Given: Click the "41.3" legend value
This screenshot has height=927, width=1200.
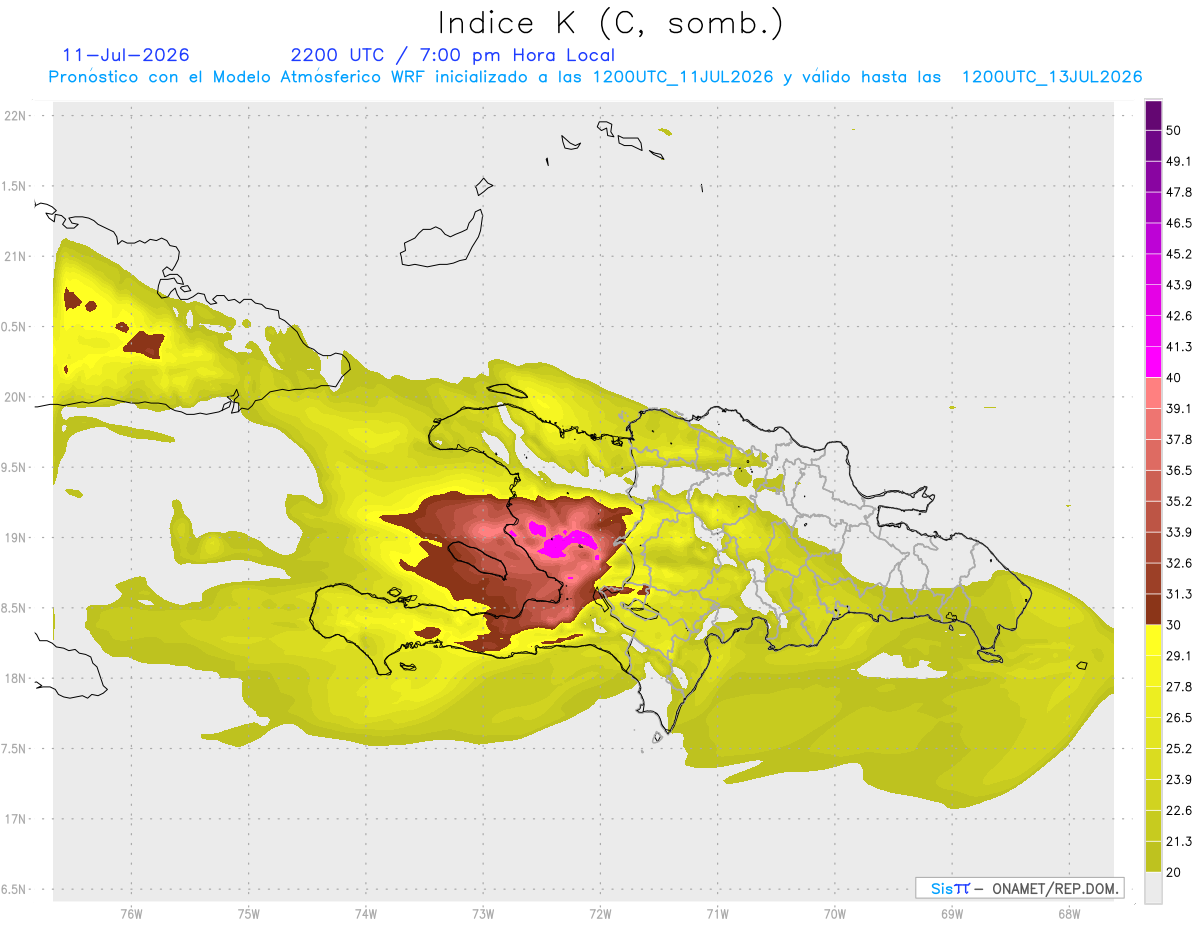Looking at the screenshot, I should pos(1179,347).
